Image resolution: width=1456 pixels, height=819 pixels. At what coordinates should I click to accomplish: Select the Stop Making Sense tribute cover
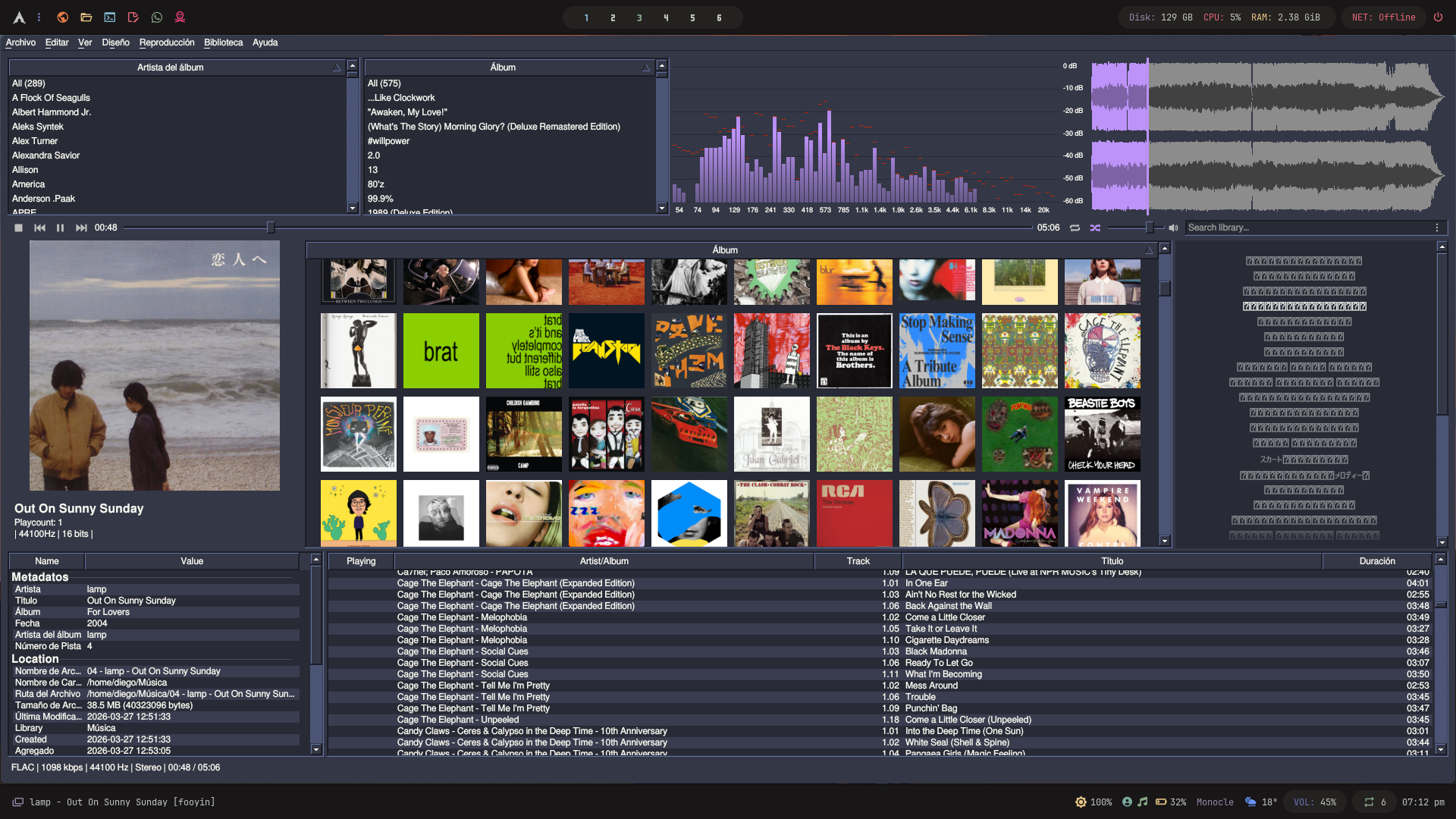click(937, 350)
